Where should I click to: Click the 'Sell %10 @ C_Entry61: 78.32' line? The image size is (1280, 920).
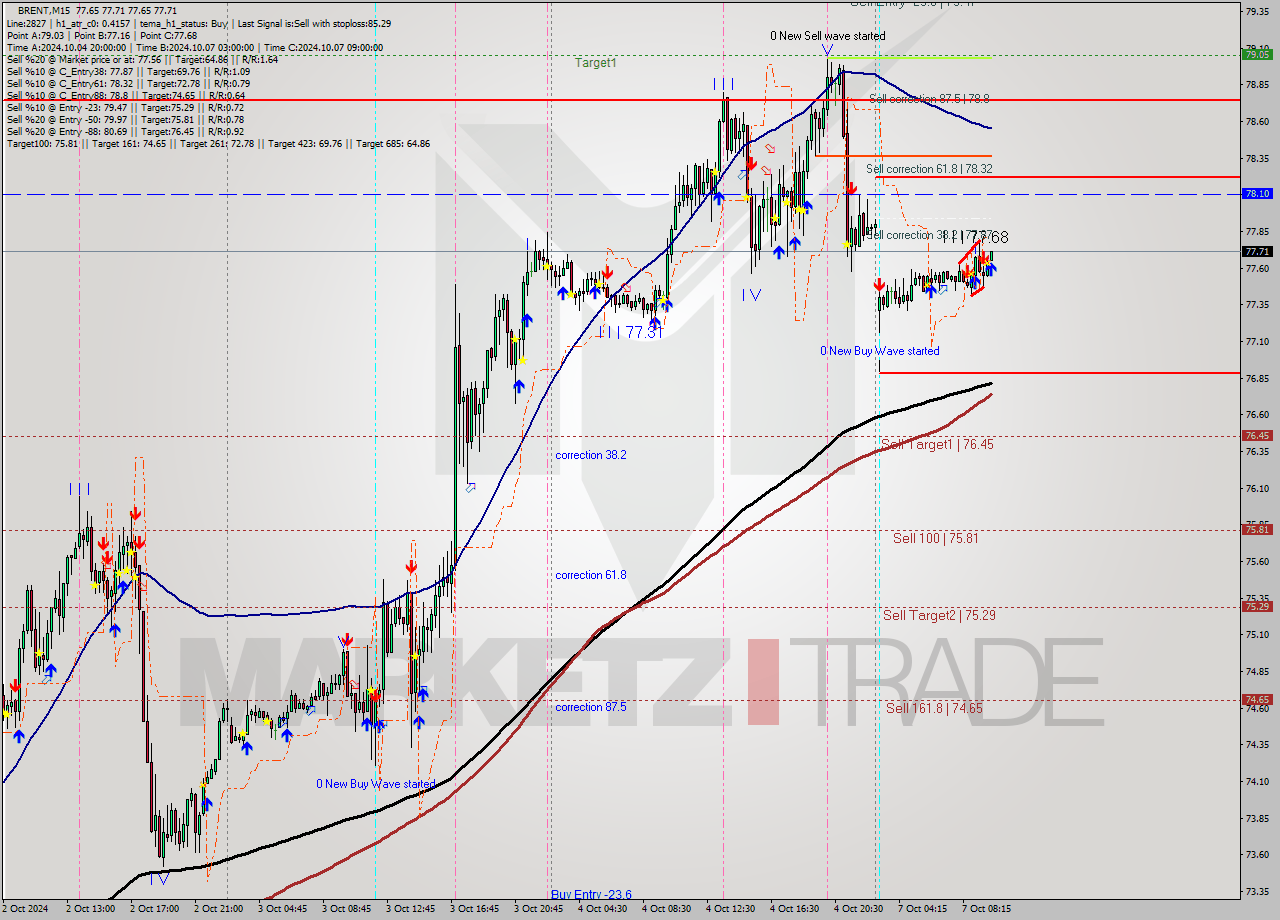click(x=127, y=83)
